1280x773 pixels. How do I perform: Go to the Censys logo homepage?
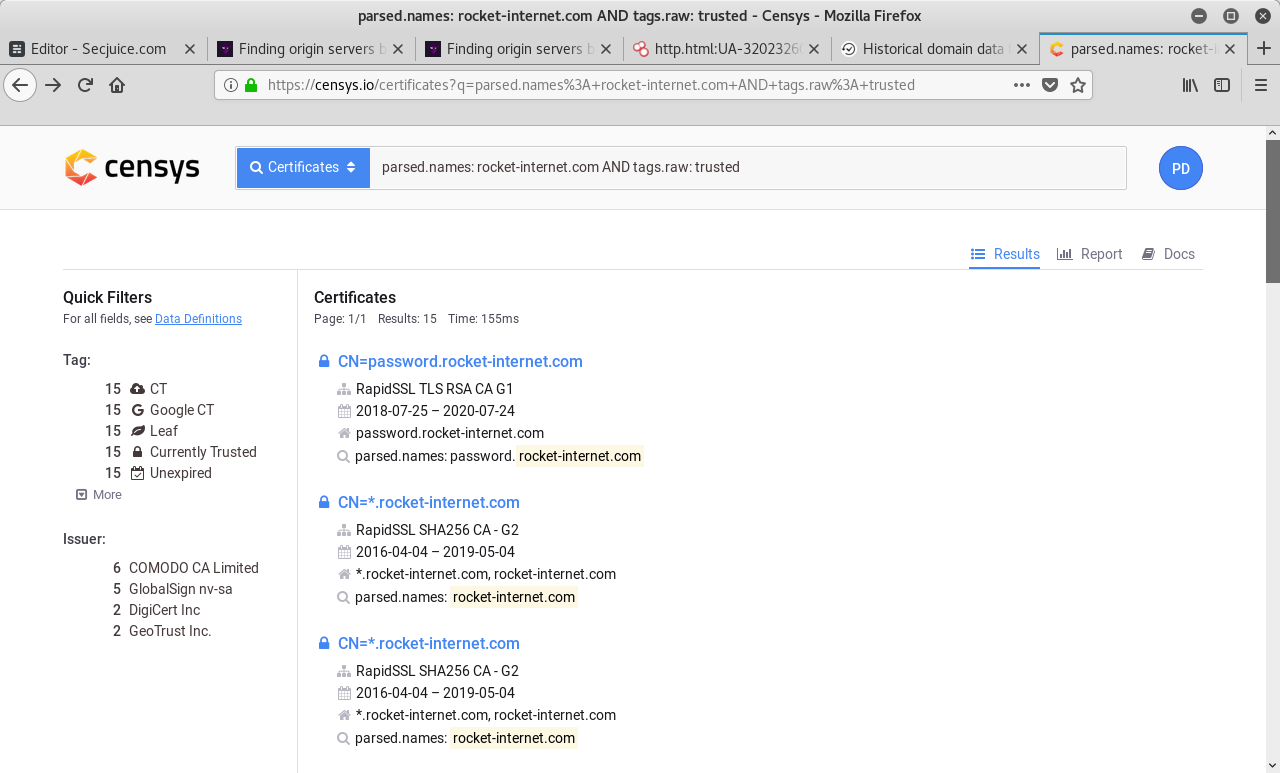coord(132,168)
